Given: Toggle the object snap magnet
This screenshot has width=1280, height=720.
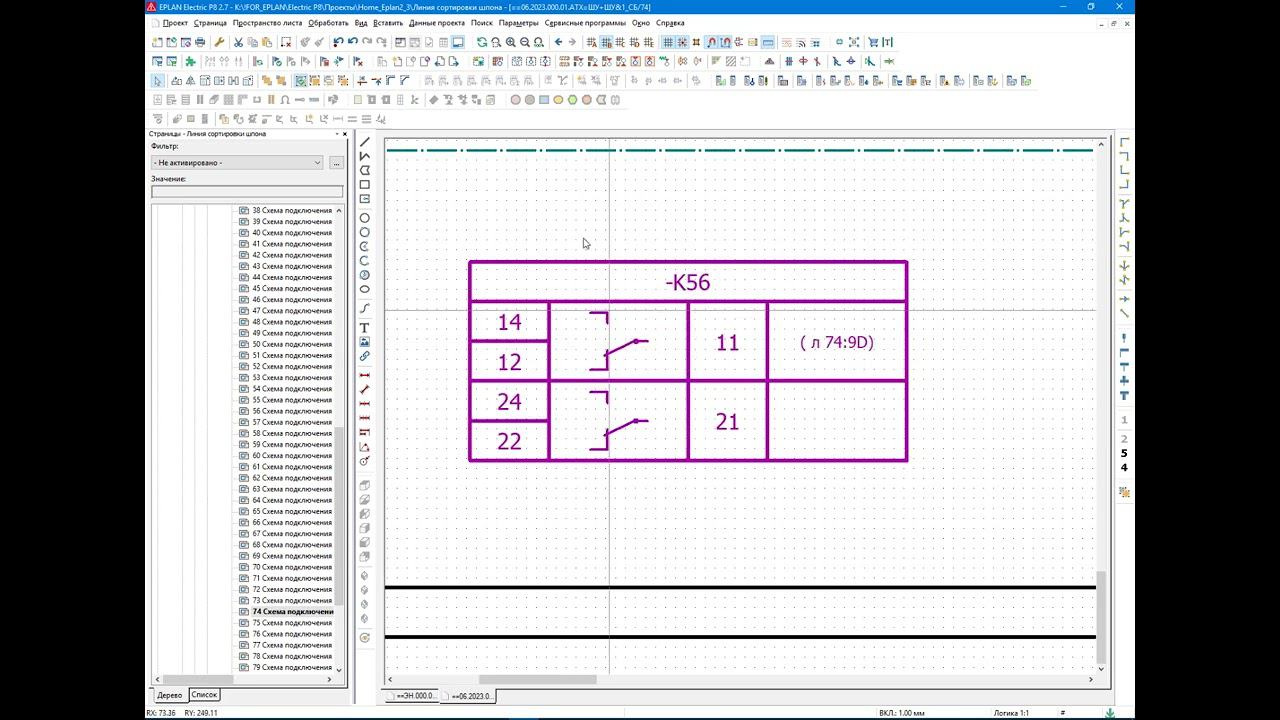Looking at the screenshot, I should point(710,42).
